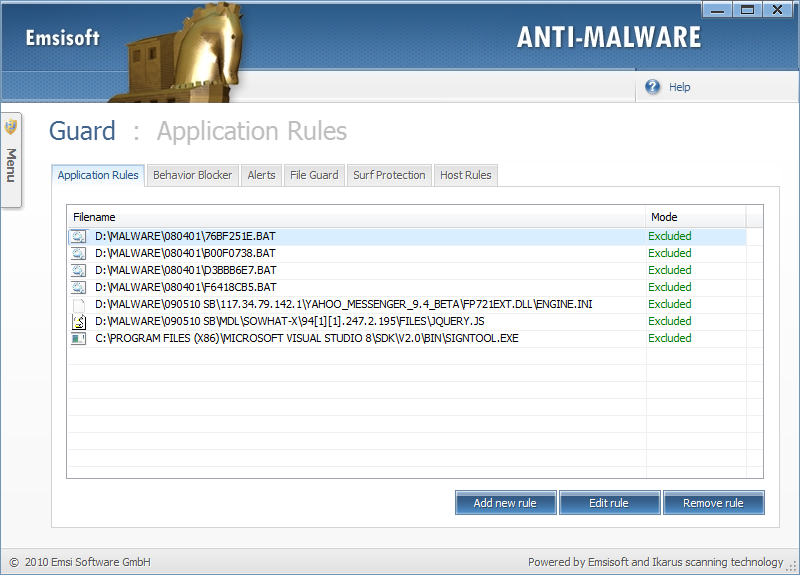Image resolution: width=800 pixels, height=575 pixels.
Task: Click Excluded mode for JQUERY.JS
Action: click(669, 321)
